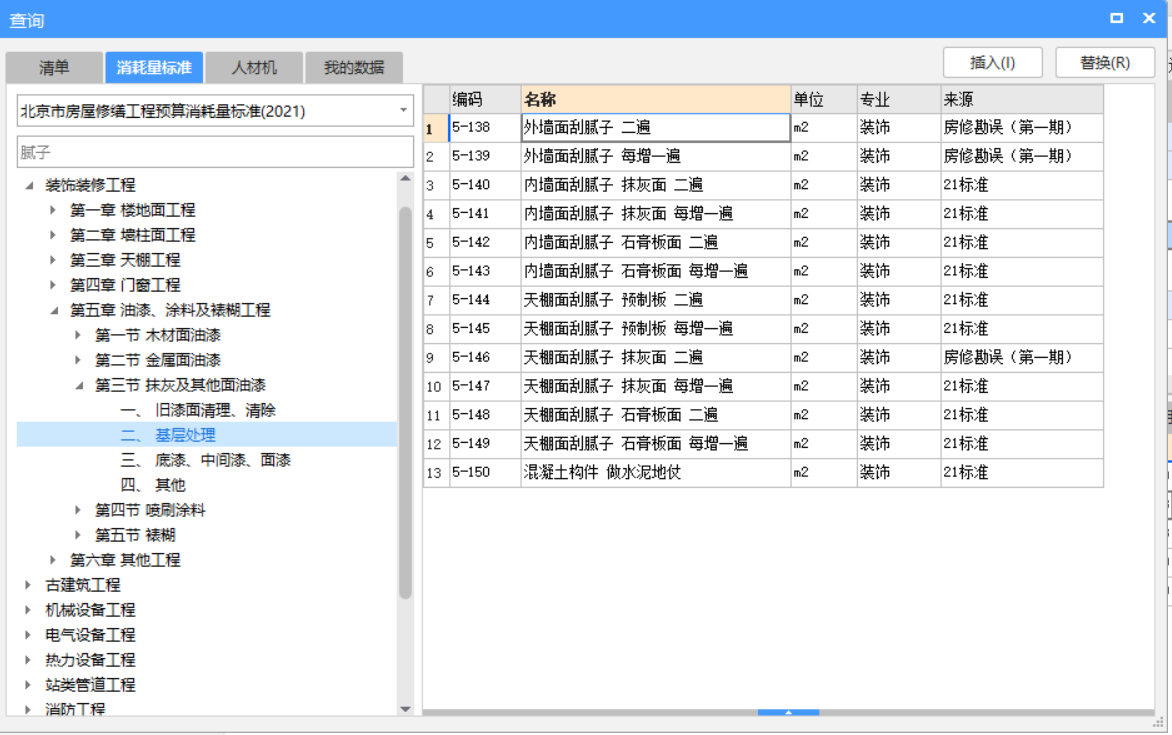Expand 第二章 墙柱面工程 node
The image size is (1172, 735).
53,235
